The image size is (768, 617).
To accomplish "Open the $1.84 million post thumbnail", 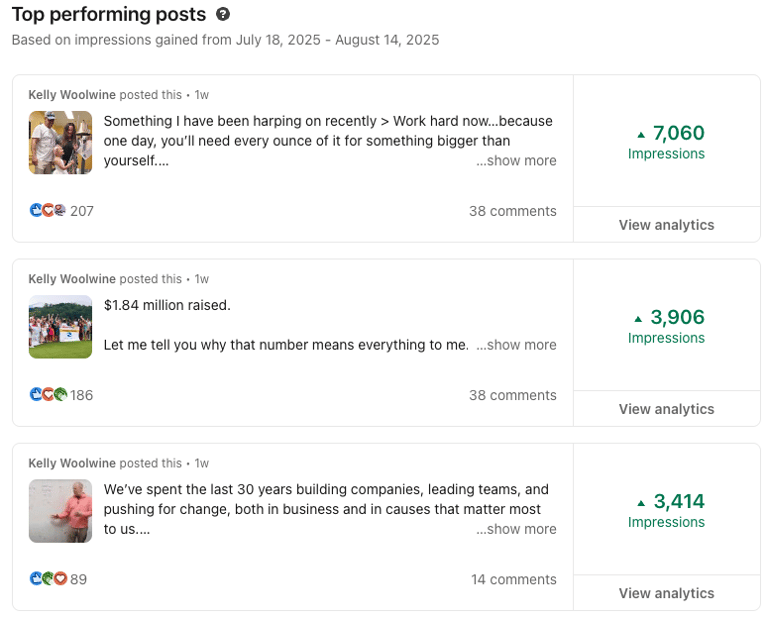I will (x=60, y=326).
